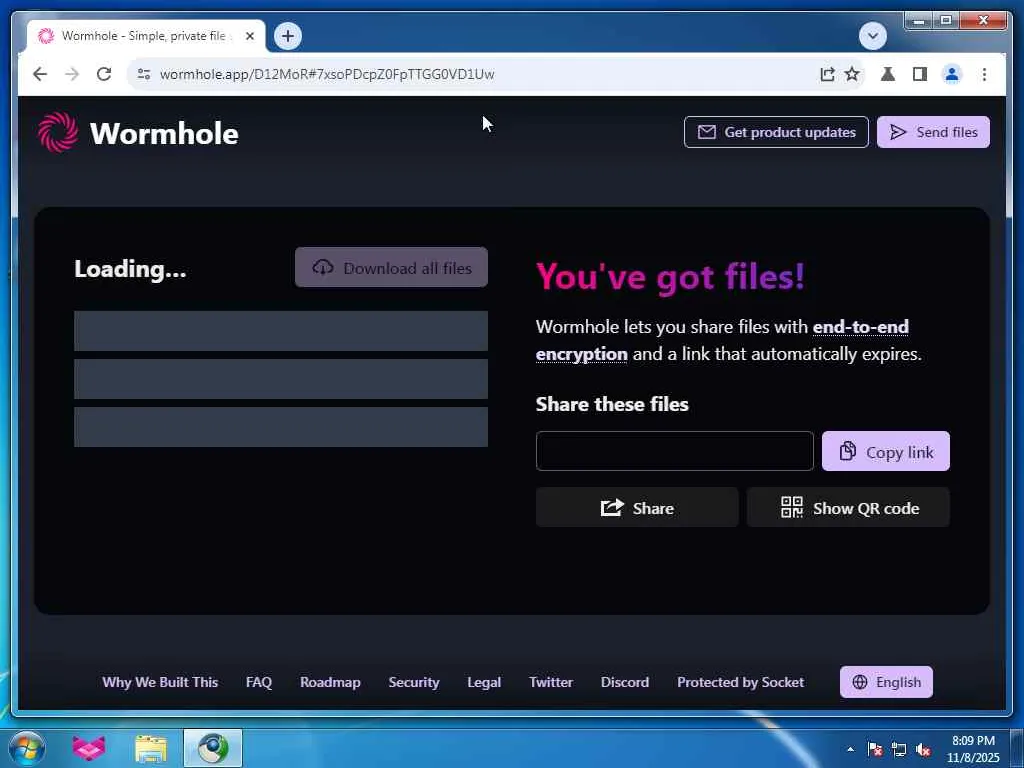1024x768 pixels.
Task: Expand the tab search dropdown arrow
Action: click(872, 36)
